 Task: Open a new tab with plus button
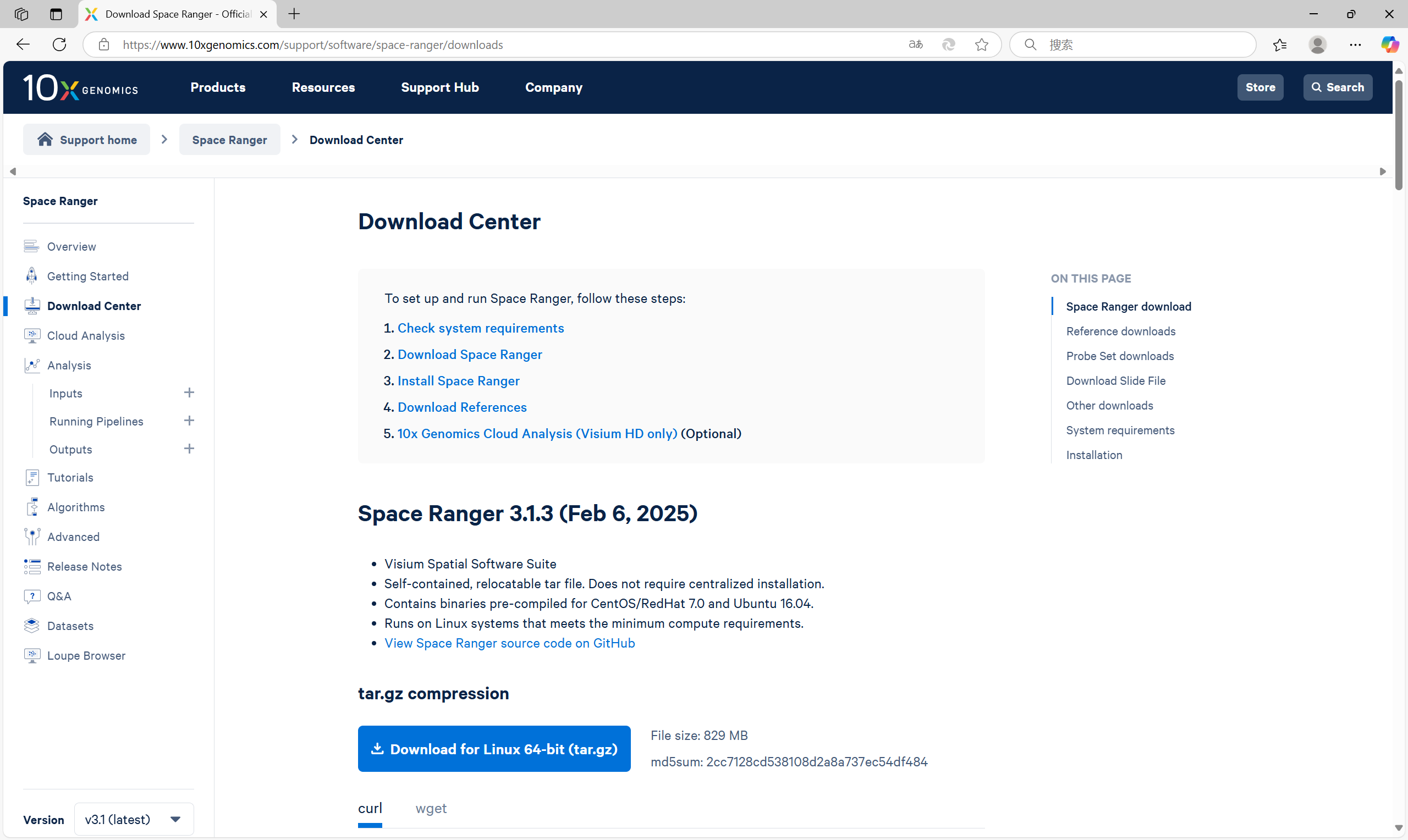tap(294, 14)
